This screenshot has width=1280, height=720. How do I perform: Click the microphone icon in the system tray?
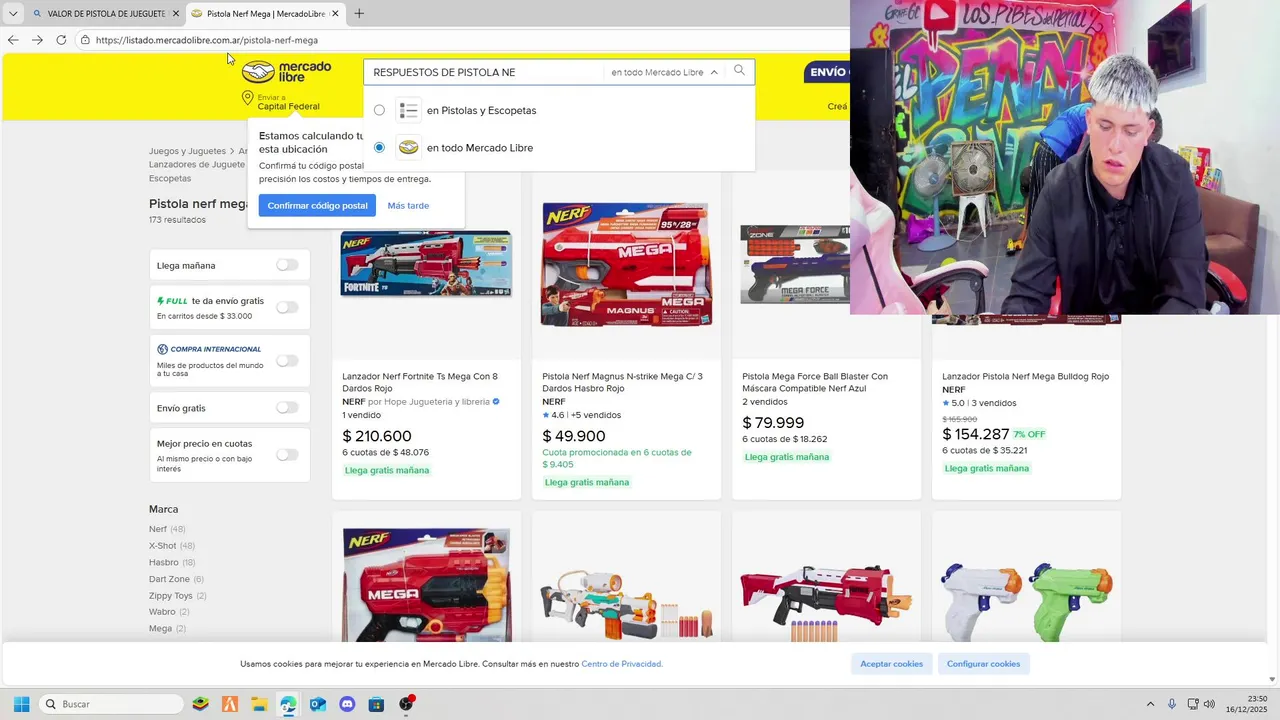pos(1172,704)
